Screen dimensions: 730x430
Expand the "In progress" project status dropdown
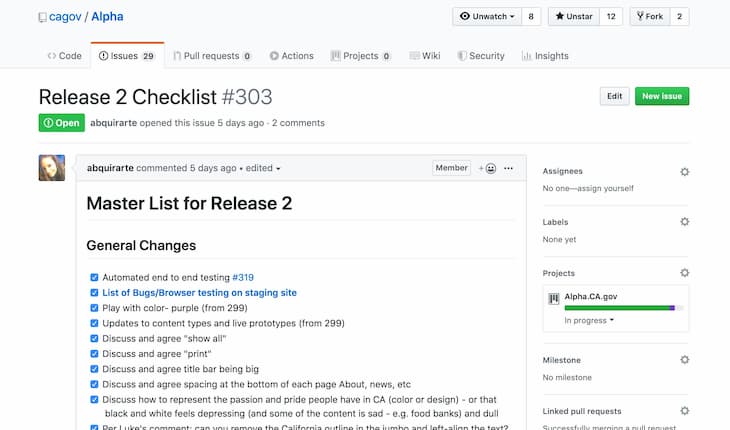pos(589,321)
